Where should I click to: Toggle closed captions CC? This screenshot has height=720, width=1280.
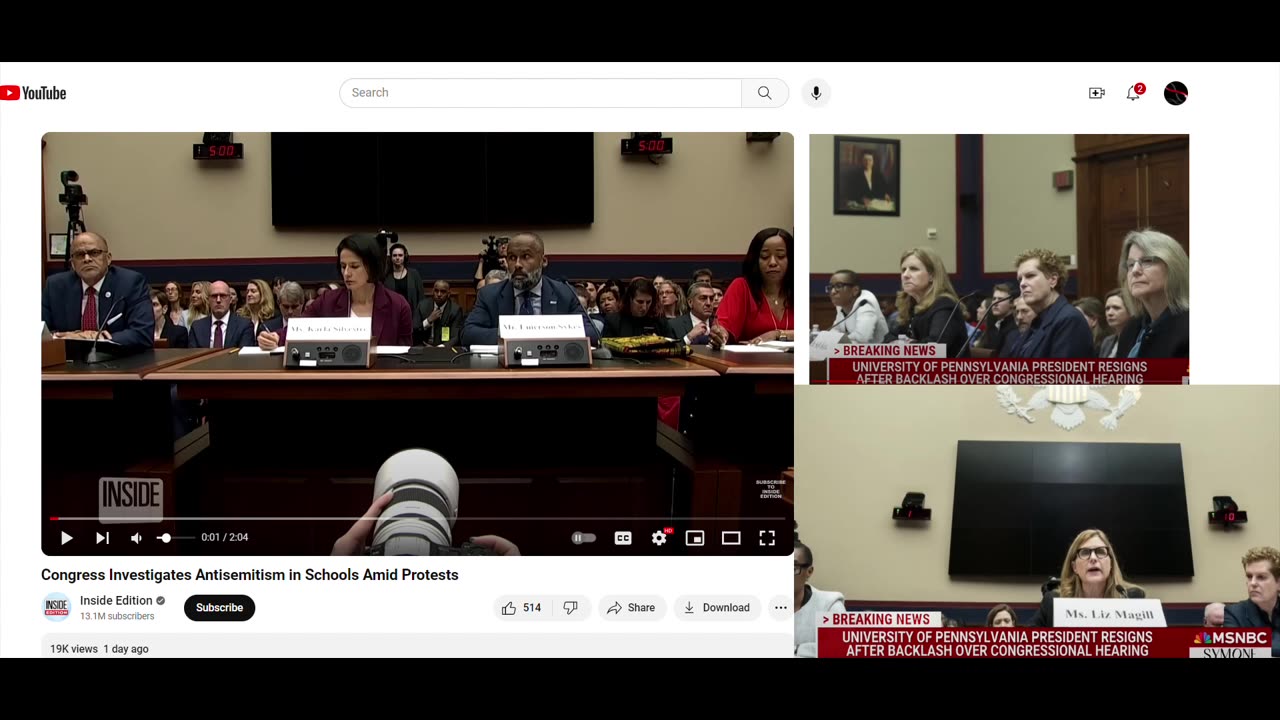tap(623, 538)
